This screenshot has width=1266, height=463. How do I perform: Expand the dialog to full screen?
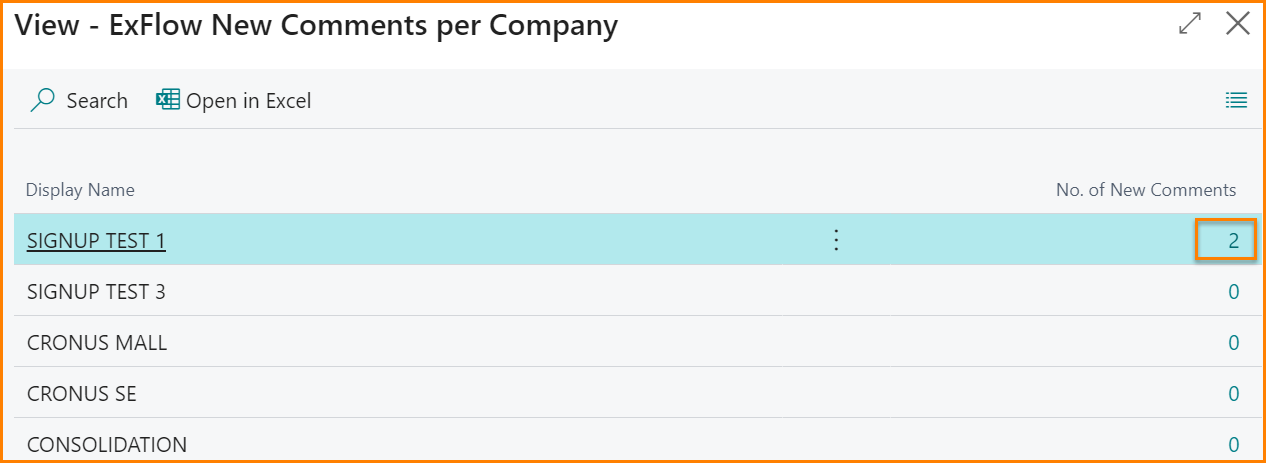click(x=1190, y=25)
